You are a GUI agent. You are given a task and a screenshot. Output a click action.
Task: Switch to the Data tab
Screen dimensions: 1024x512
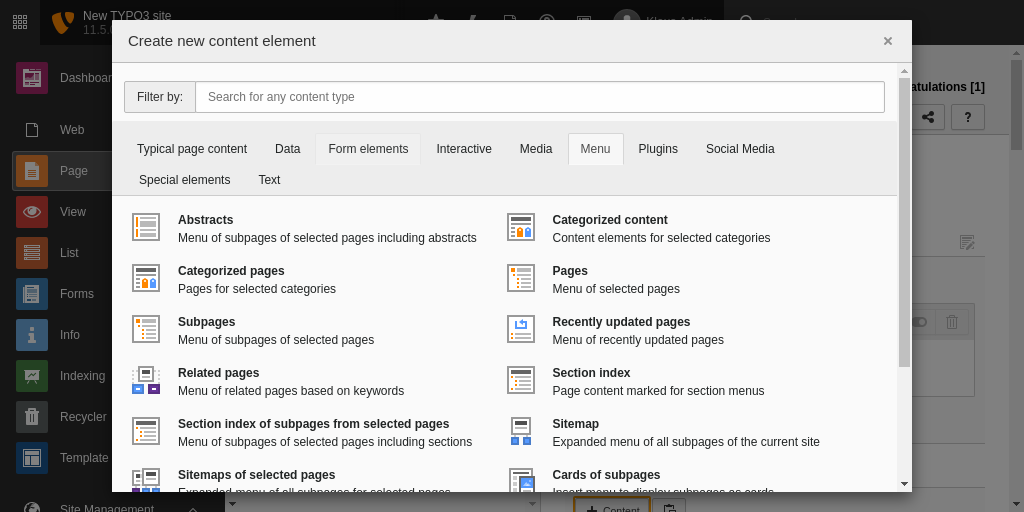(x=287, y=149)
